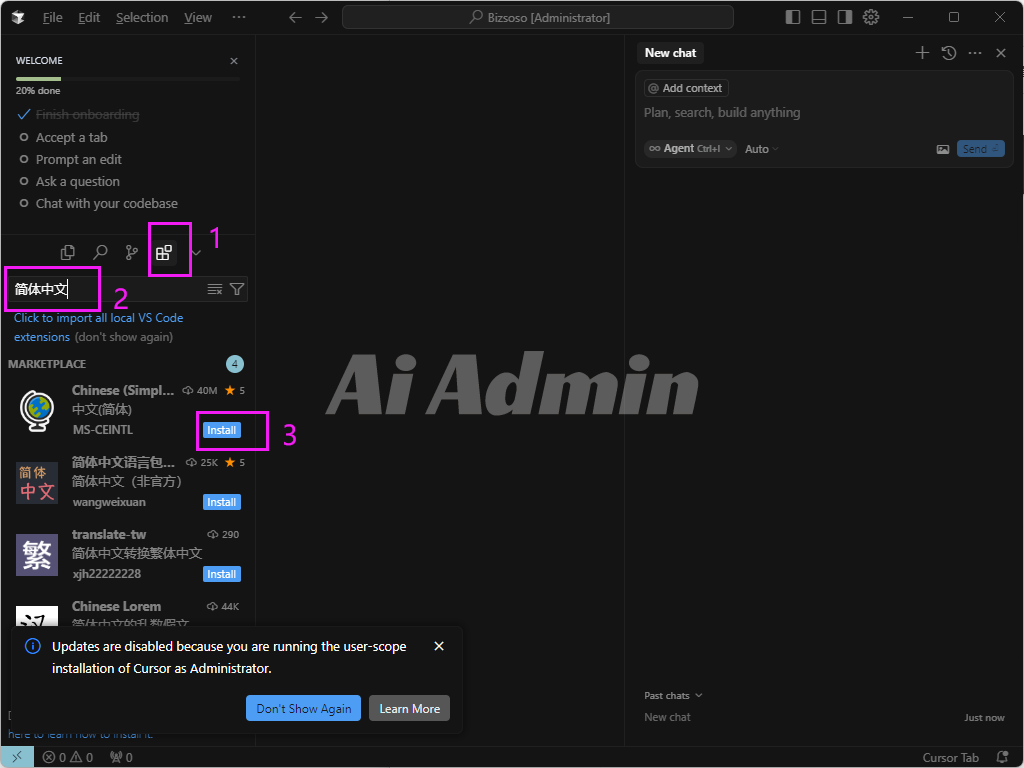Image resolution: width=1024 pixels, height=768 pixels.
Task: Show errors and warnings in status bar
Action: 68,758
